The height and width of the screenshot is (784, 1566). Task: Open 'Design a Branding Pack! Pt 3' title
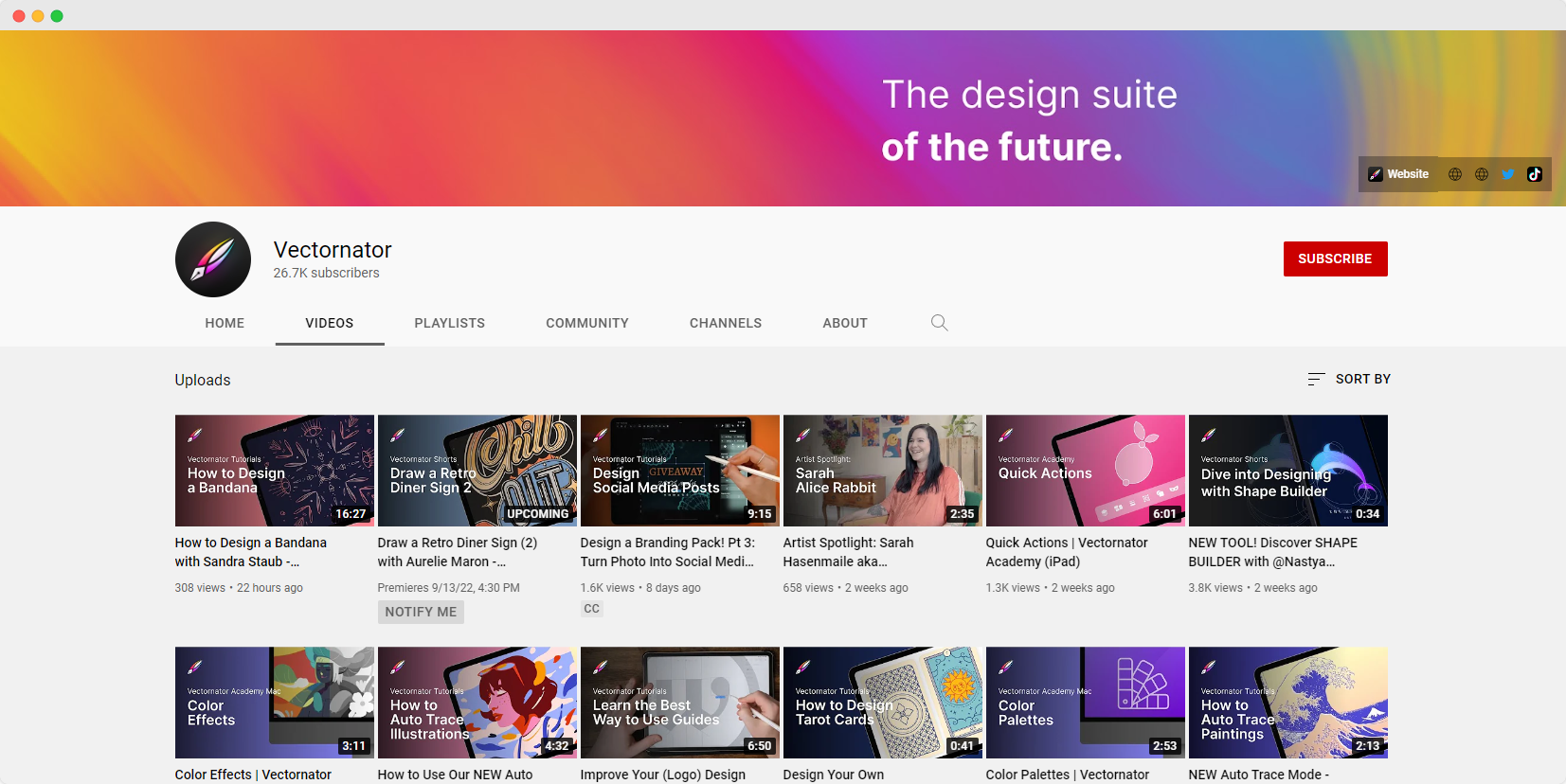668,552
